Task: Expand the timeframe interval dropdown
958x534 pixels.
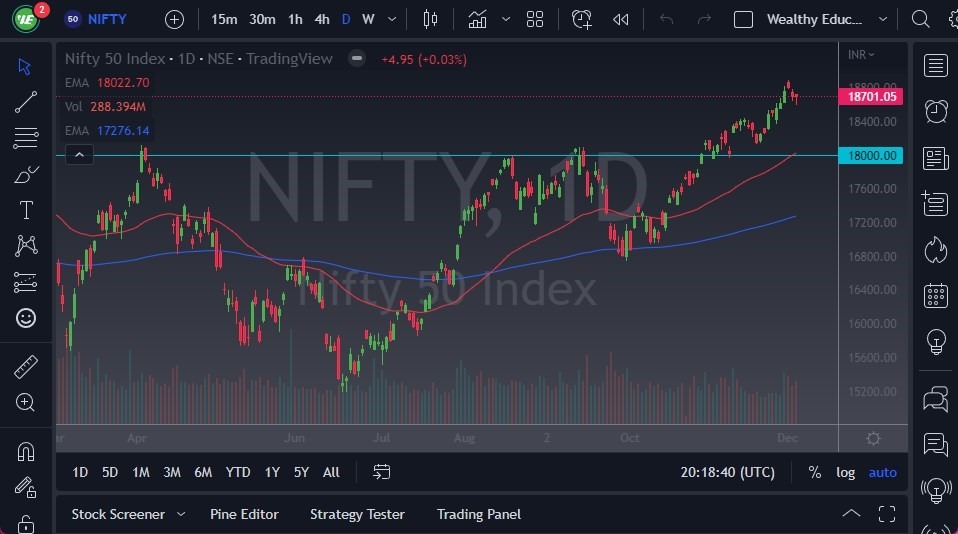Action: [392, 20]
